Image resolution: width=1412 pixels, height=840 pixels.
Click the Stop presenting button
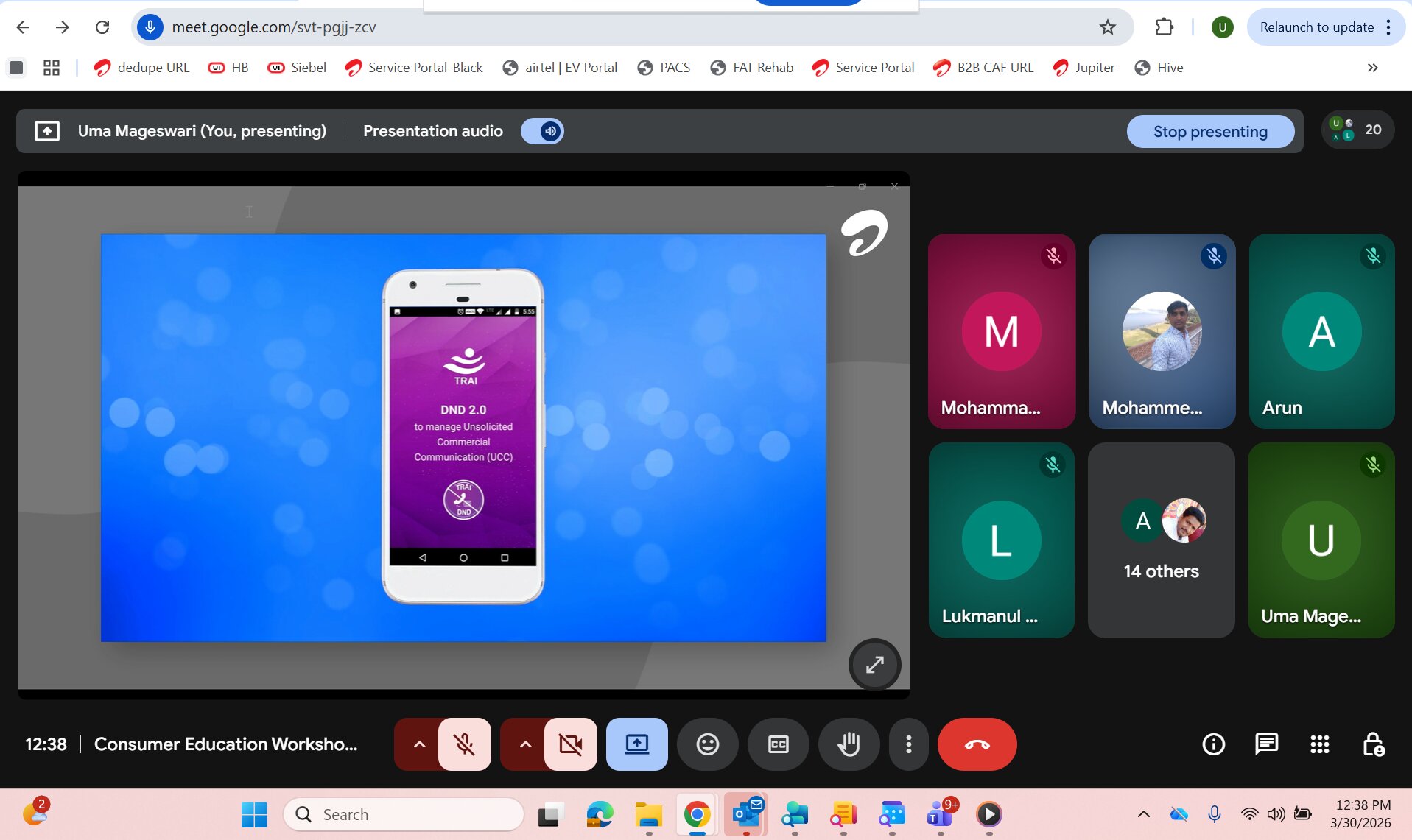[1209, 131]
